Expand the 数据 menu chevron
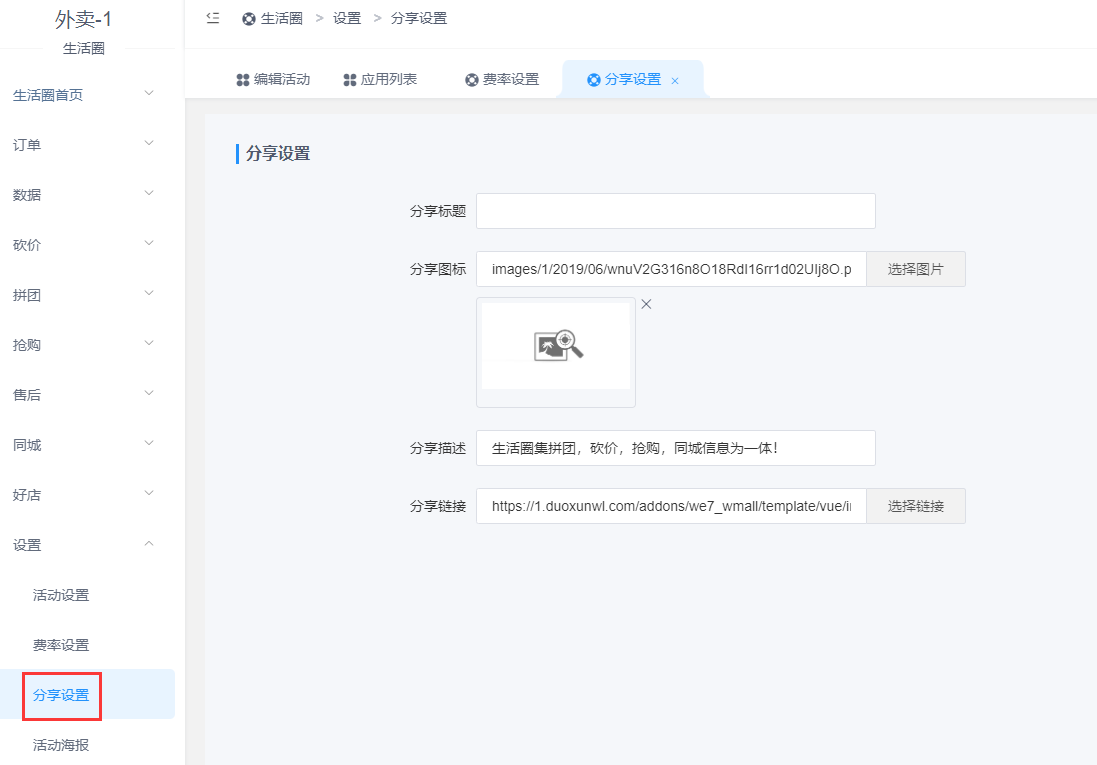Viewport: 1097px width, 765px height. click(x=149, y=193)
